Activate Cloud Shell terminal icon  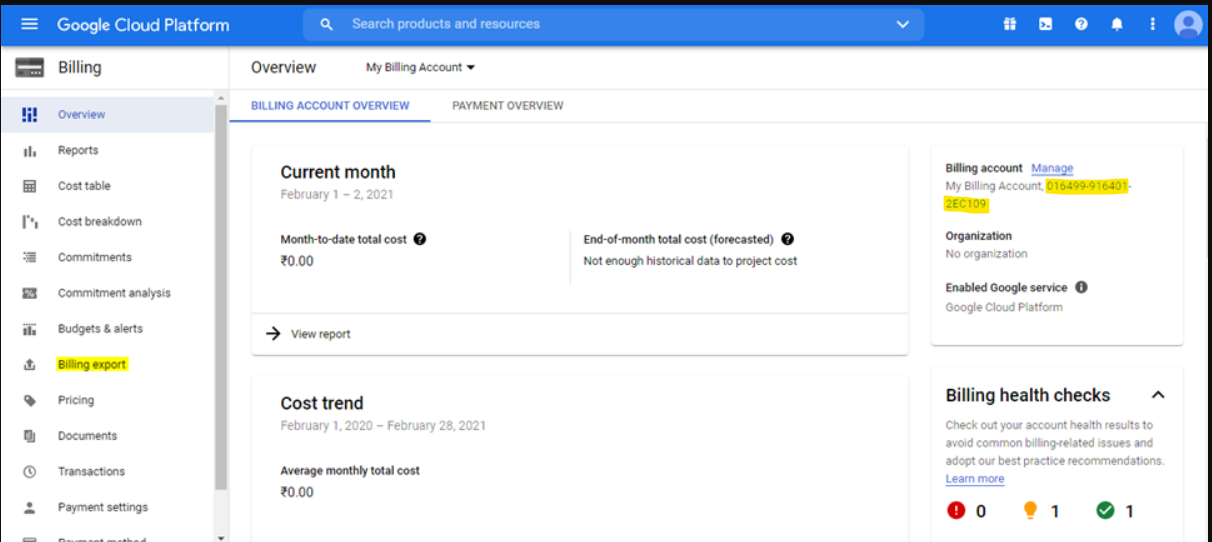pyautogui.click(x=1045, y=24)
